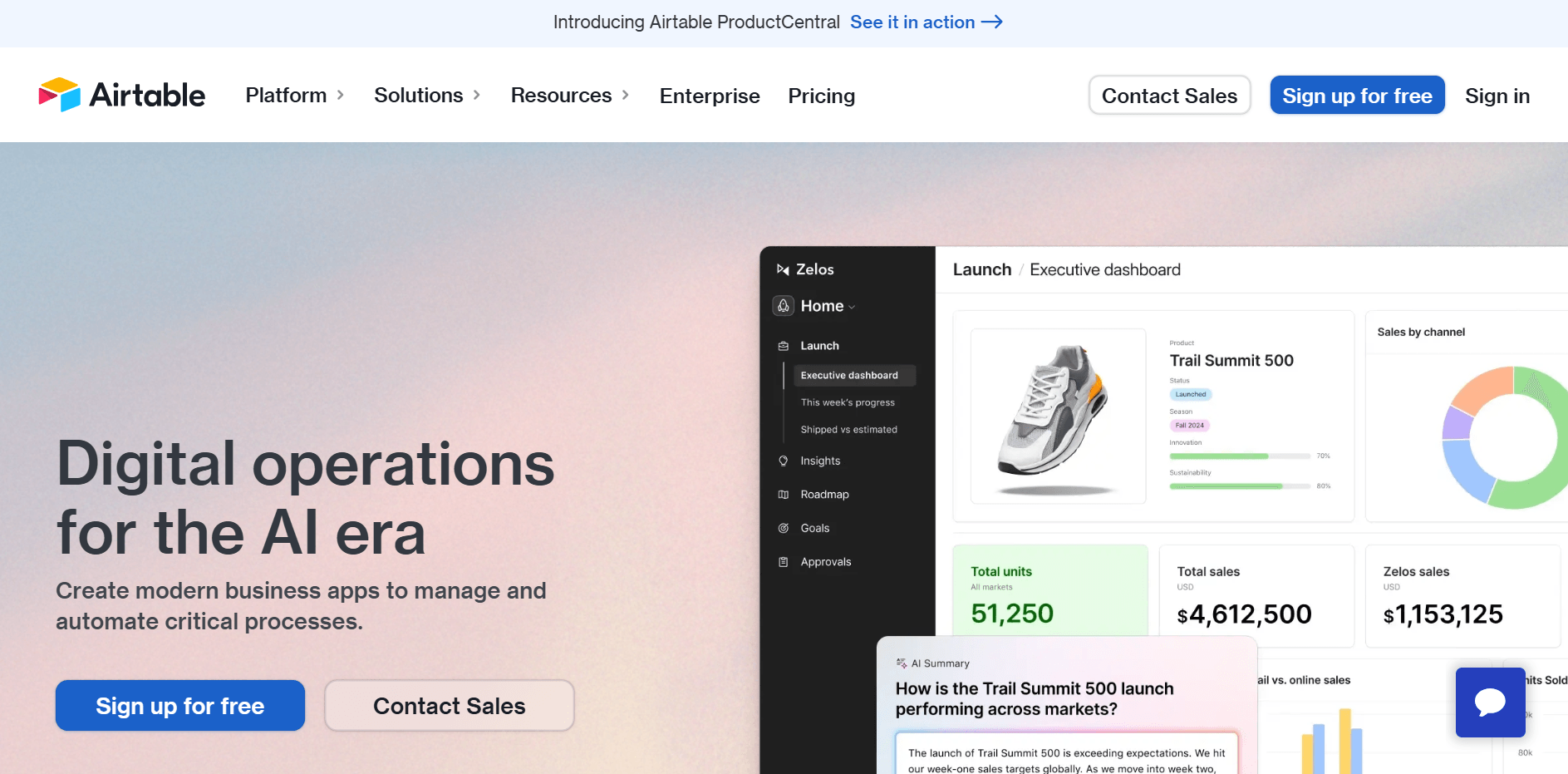Open the Home dropdown arrow in sidebar

pos(852,308)
